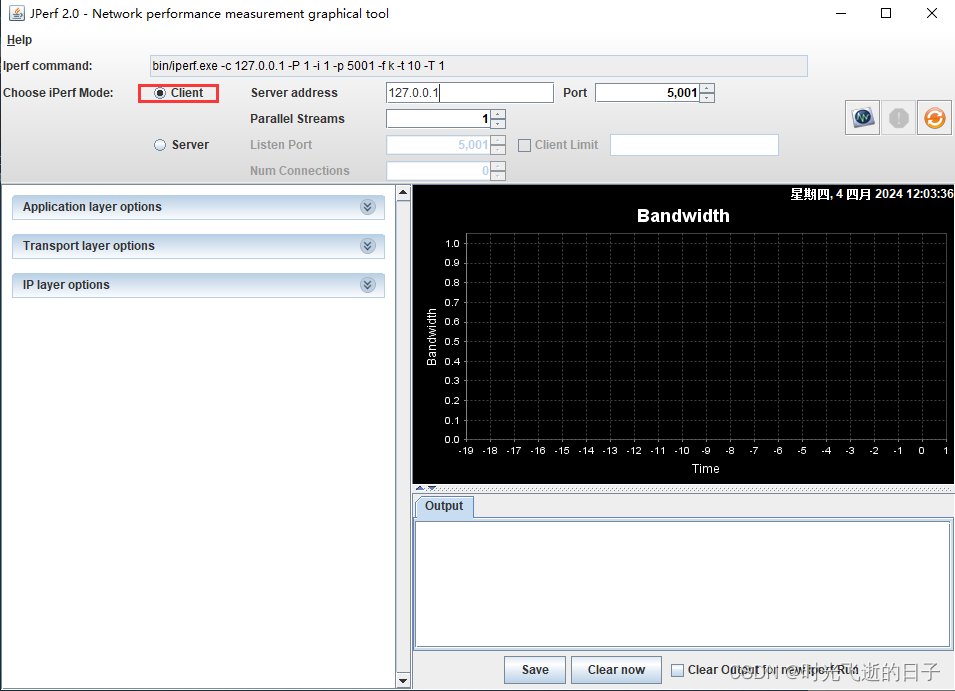The height and width of the screenshot is (691, 955).
Task: Click the Time axis label
Action: 705,469
